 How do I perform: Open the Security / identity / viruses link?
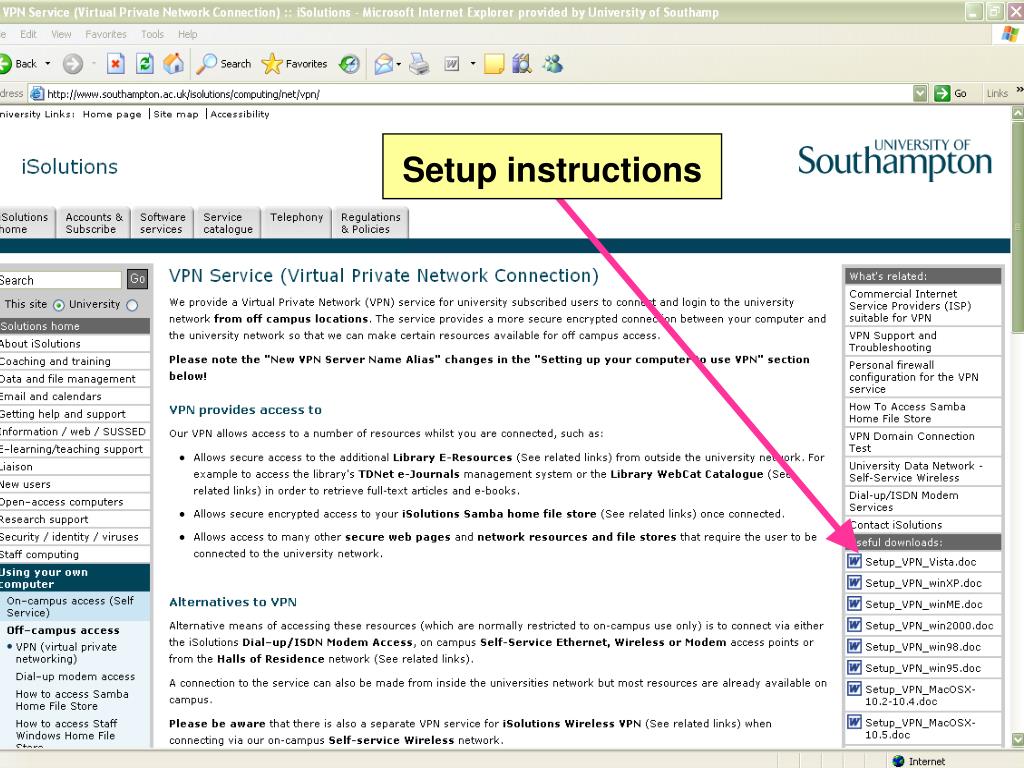(x=69, y=537)
